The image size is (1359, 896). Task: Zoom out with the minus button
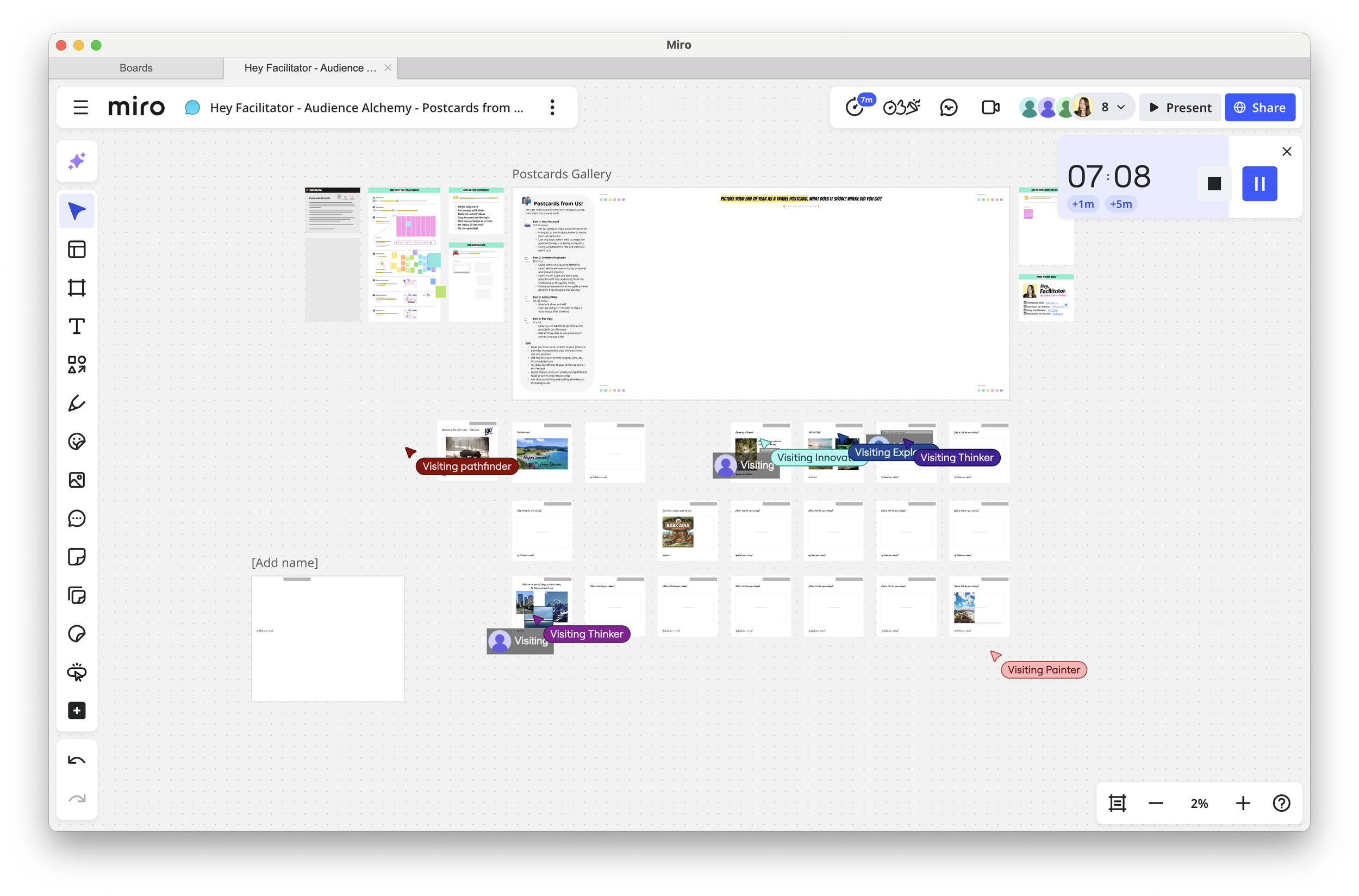(1156, 804)
